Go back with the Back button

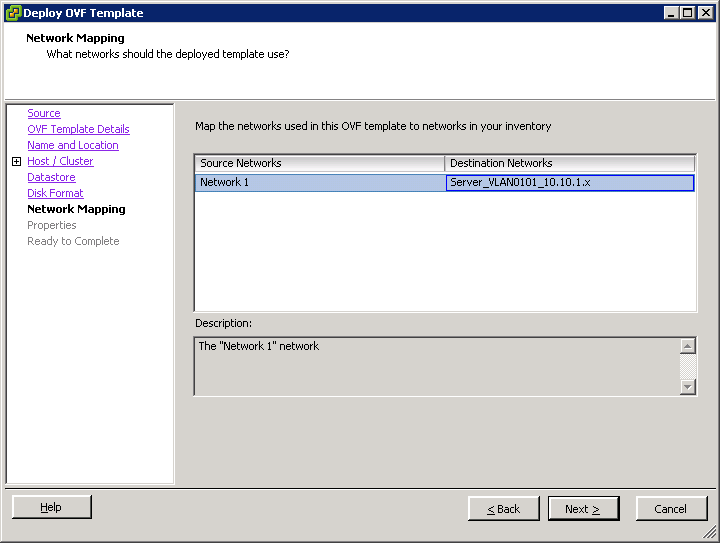click(x=504, y=509)
